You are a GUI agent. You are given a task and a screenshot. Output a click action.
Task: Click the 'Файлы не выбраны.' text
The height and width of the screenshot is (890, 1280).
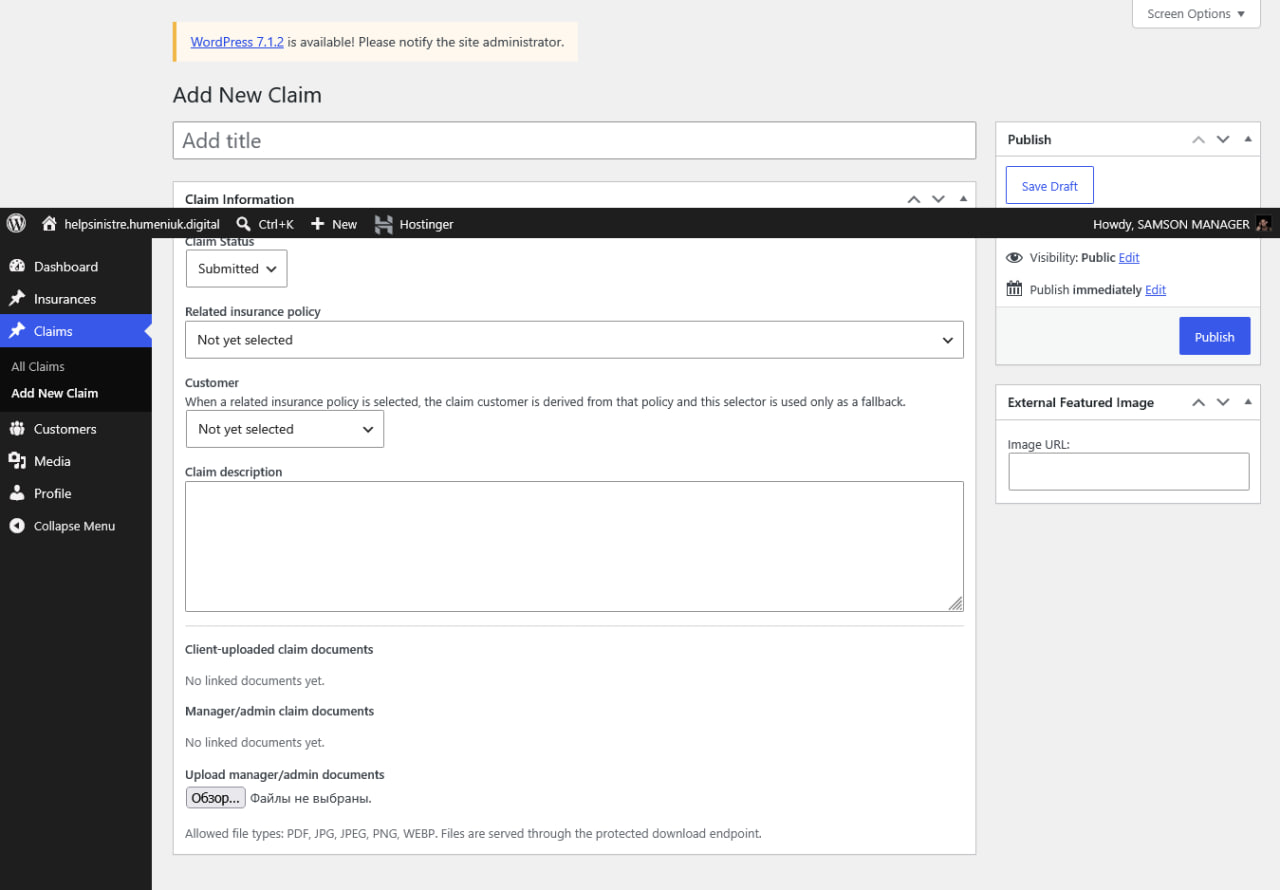coord(311,798)
